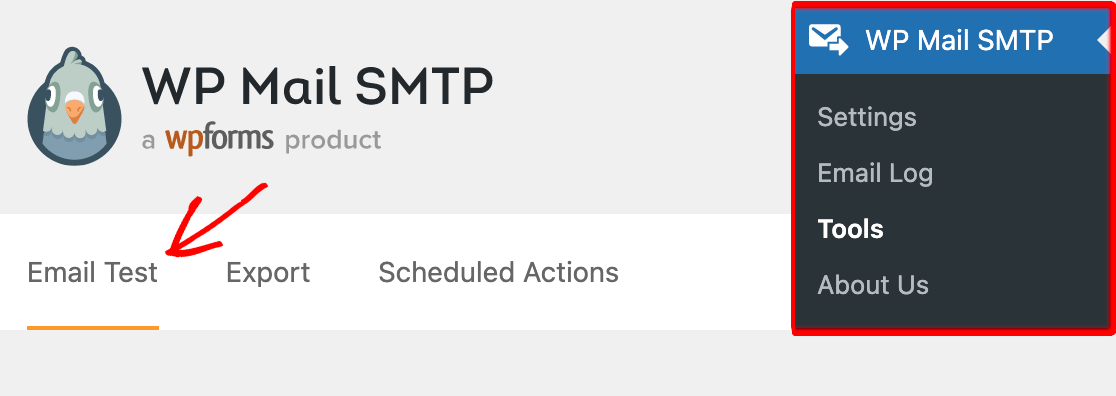The width and height of the screenshot is (1116, 396).
Task: Click the red hand-drawn arrow annotation
Action: (x=216, y=220)
